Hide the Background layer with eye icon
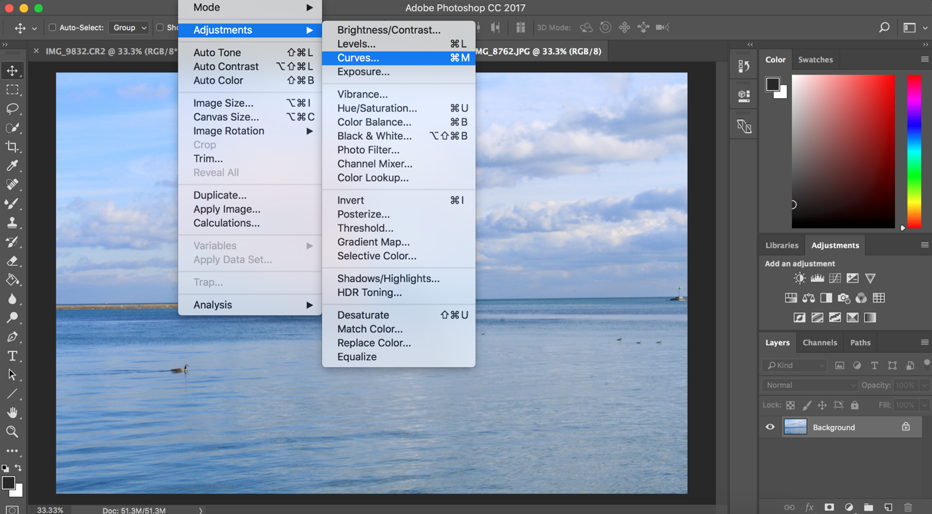This screenshot has width=932, height=514. [770, 427]
